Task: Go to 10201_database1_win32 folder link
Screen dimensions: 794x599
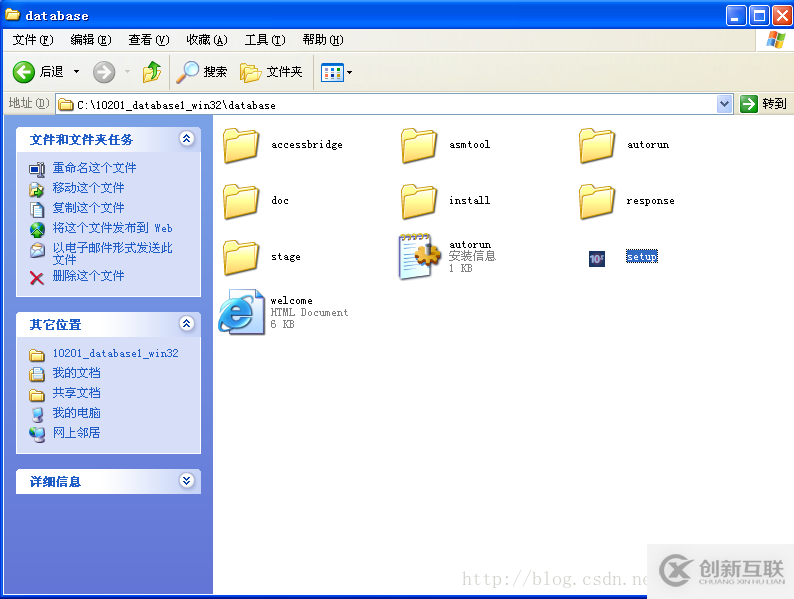Action: click(115, 353)
